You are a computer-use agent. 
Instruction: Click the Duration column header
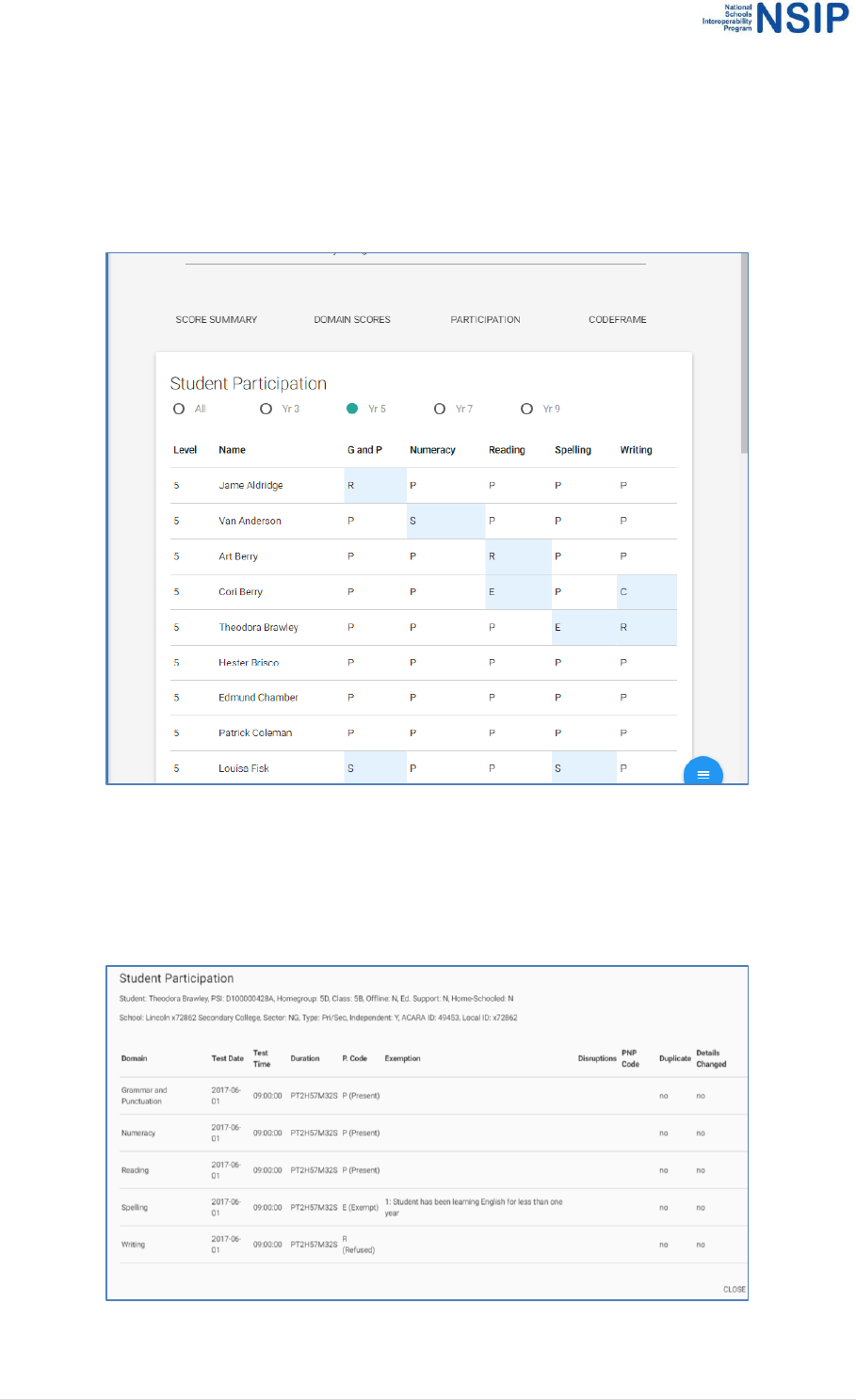click(305, 1058)
